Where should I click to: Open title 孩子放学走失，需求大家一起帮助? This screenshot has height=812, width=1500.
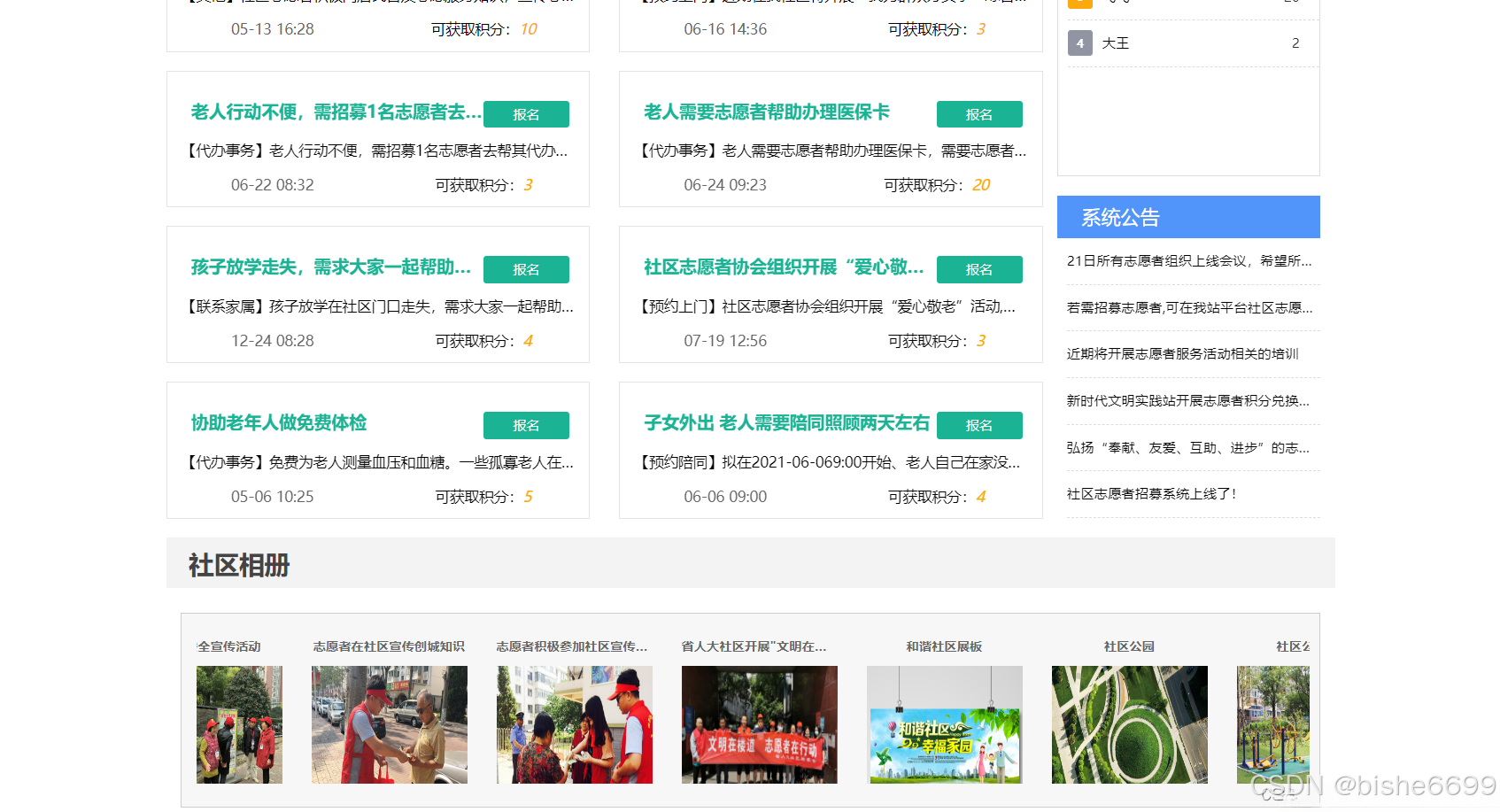click(x=331, y=267)
